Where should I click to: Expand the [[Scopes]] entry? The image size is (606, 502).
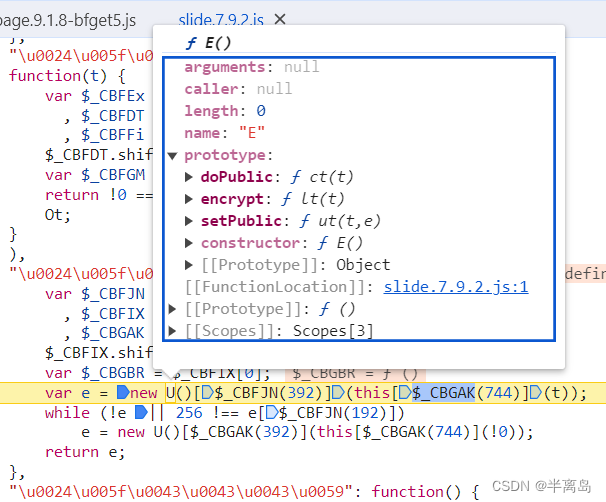pos(172,331)
